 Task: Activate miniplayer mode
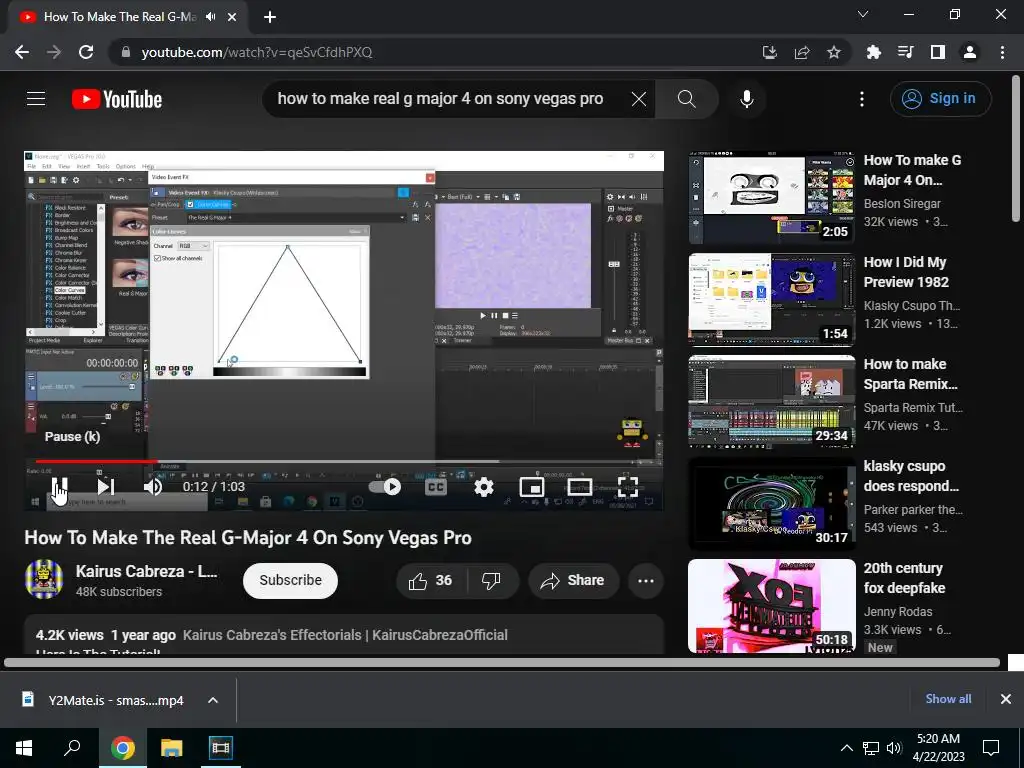532,487
